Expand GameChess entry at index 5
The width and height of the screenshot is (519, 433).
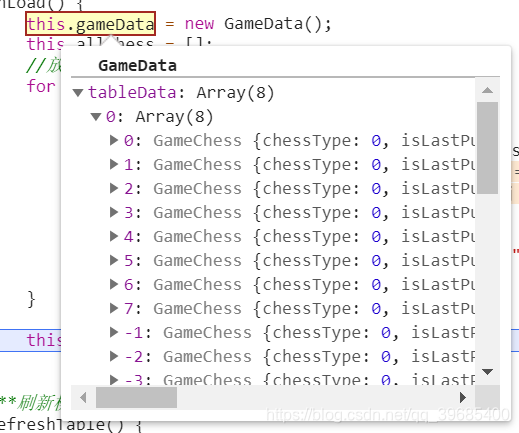pyautogui.click(x=114, y=260)
